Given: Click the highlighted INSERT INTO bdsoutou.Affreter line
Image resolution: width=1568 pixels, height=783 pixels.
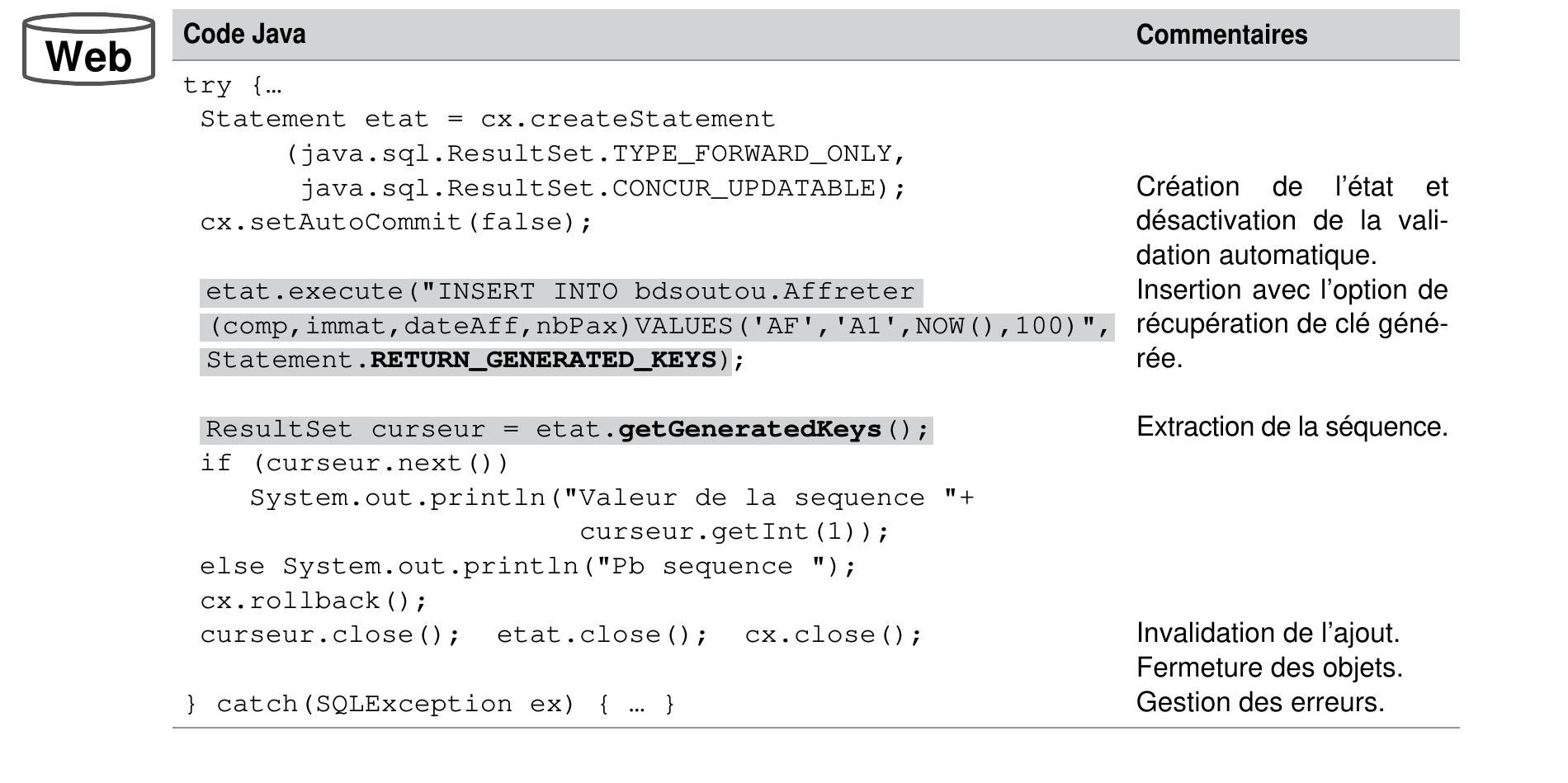Looking at the screenshot, I should coord(560,292).
